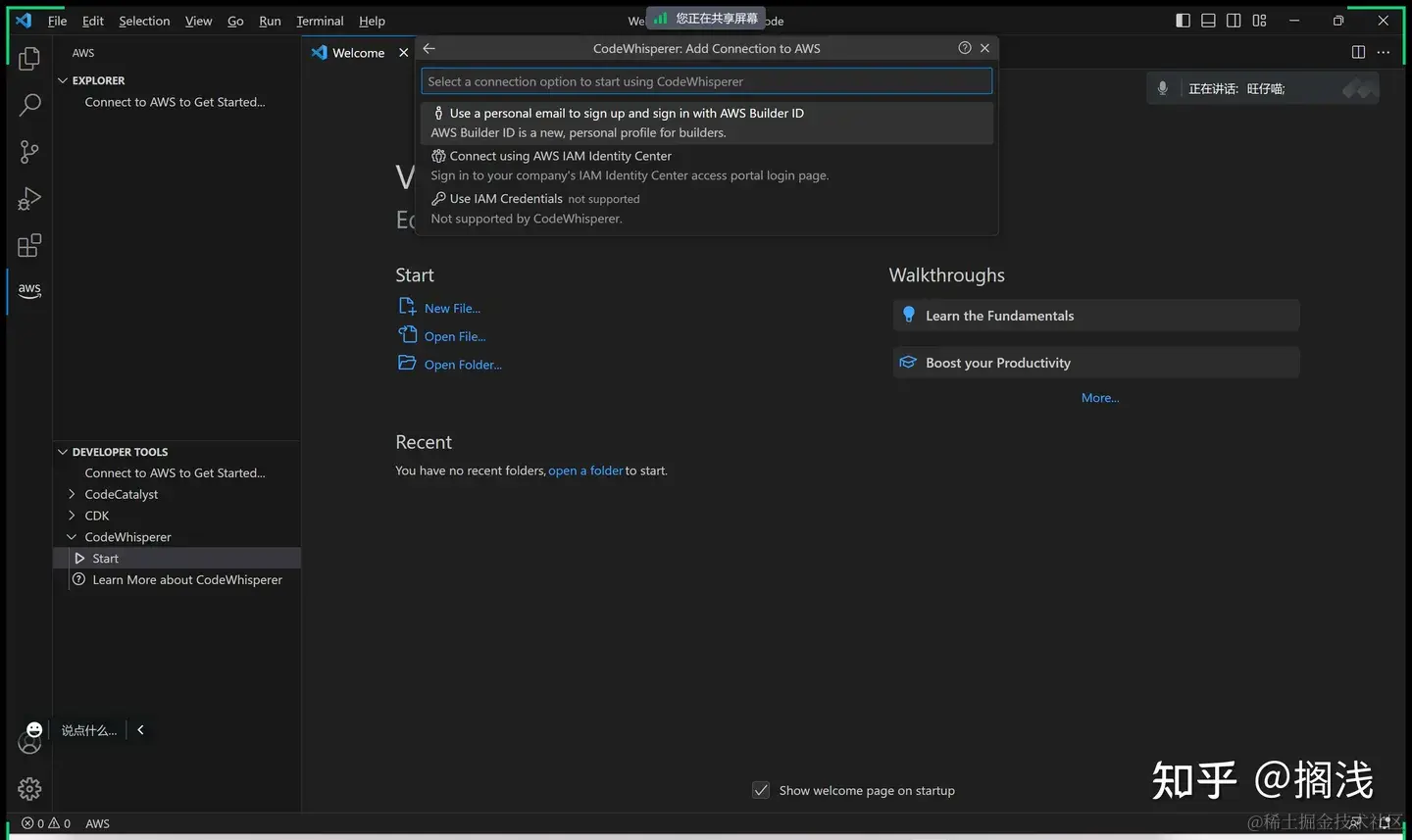This screenshot has height=840, width=1412.
Task: Toggle the secondary side bar layout icon
Action: click(1235, 21)
